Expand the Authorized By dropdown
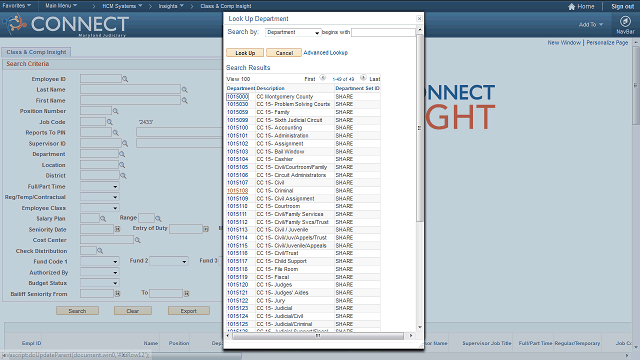This screenshot has width=640, height=360. [100, 273]
